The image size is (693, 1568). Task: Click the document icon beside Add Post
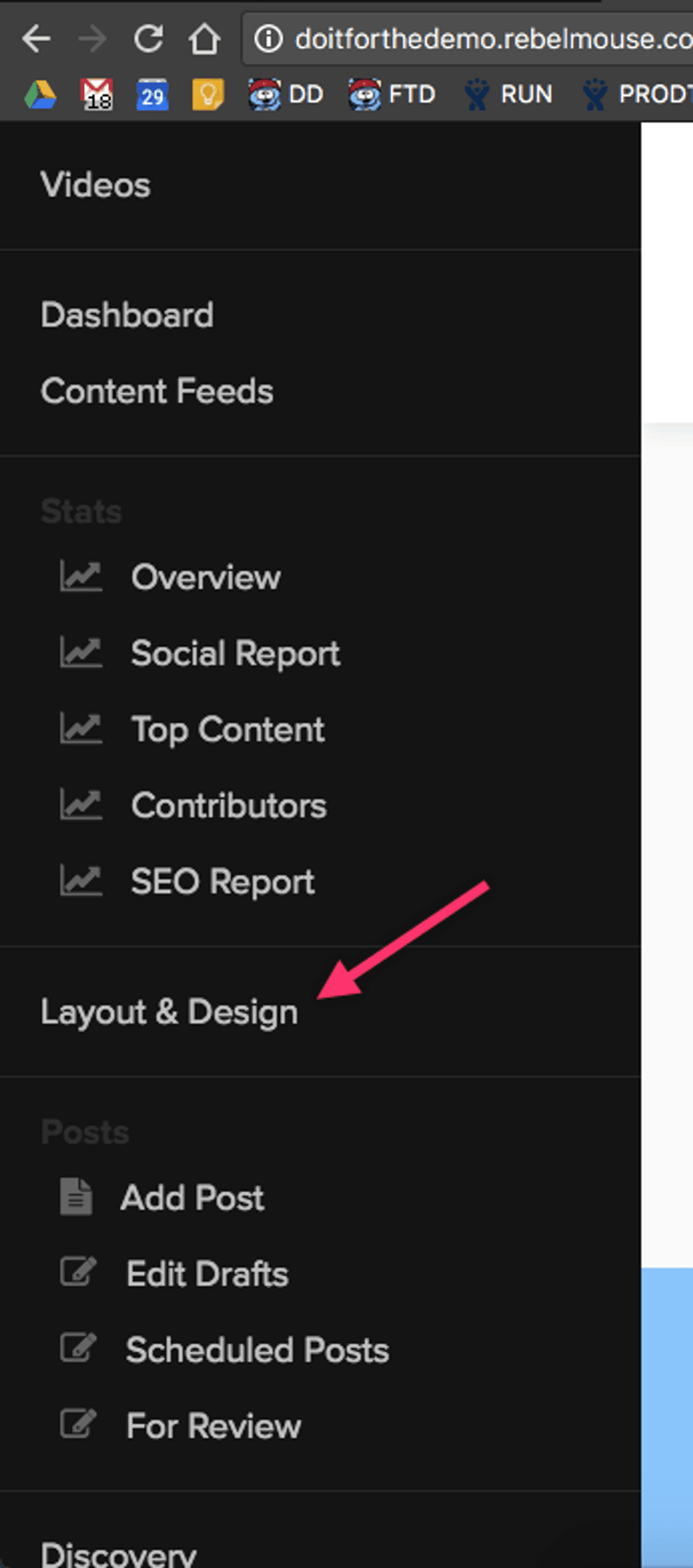(x=76, y=1197)
